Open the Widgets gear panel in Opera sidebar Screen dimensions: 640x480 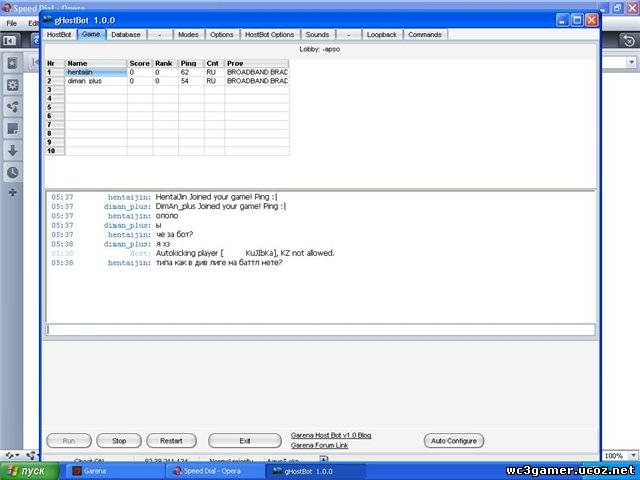(x=13, y=85)
